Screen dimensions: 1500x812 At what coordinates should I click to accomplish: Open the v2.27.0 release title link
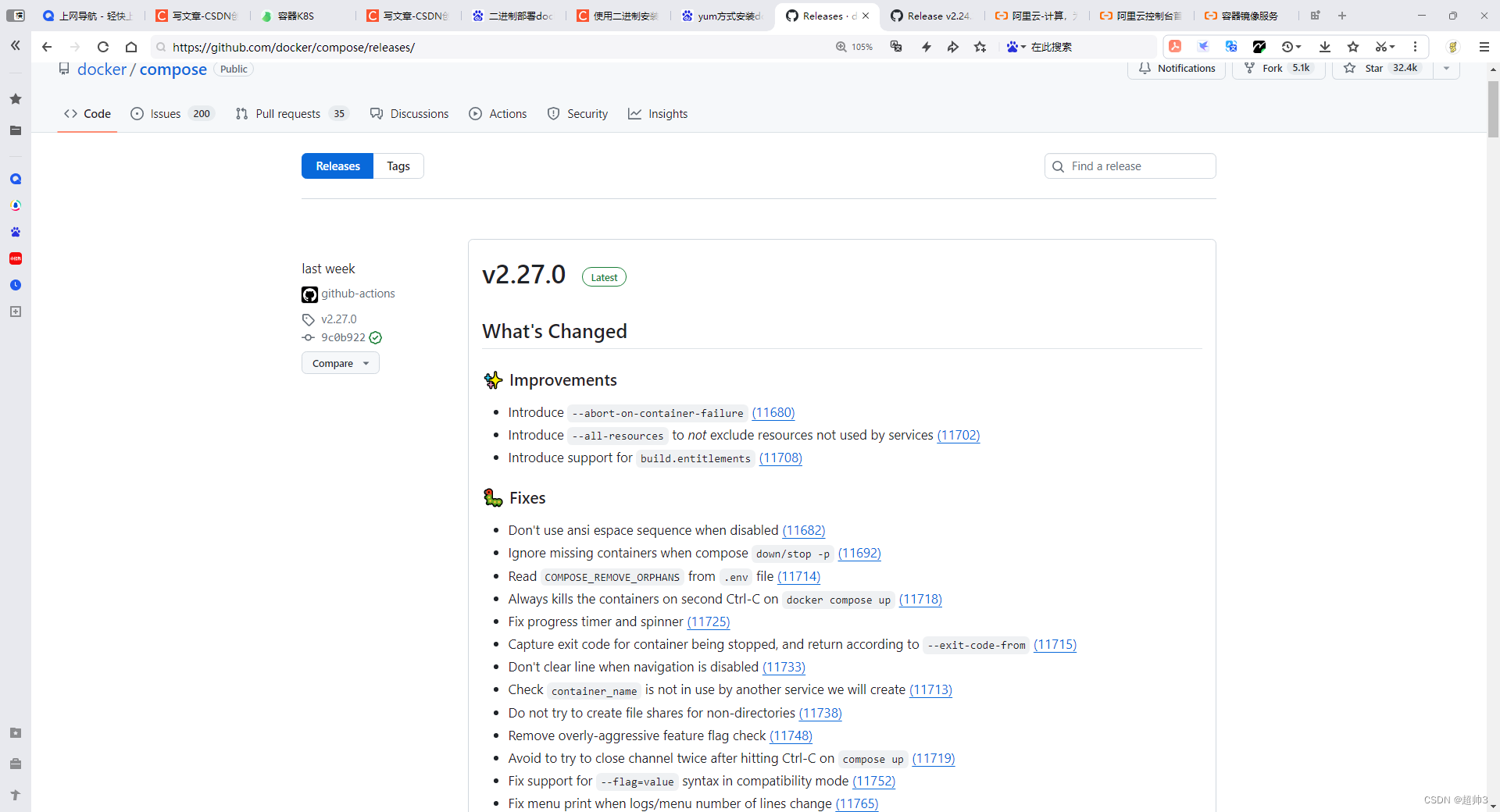click(523, 275)
